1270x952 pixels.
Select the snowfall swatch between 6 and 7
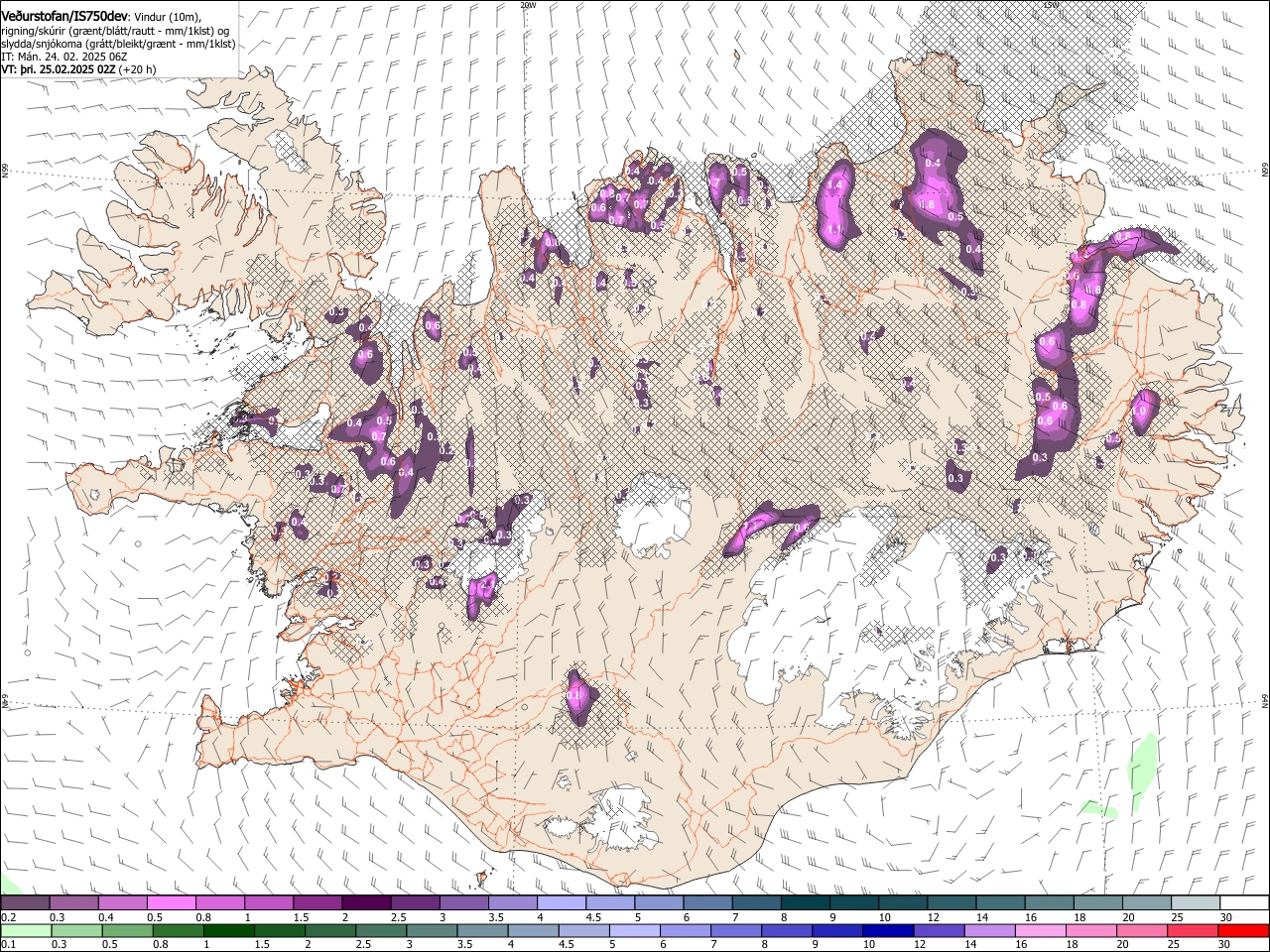(x=707, y=903)
